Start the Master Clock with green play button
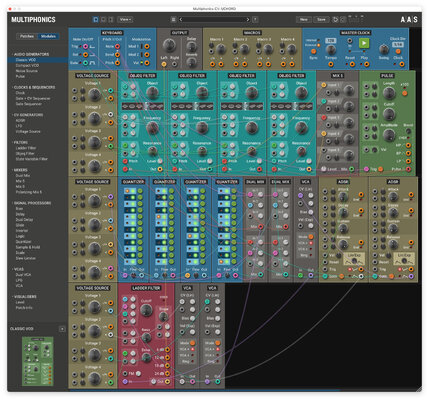Viewport: 429px width, 400px height. point(364,43)
